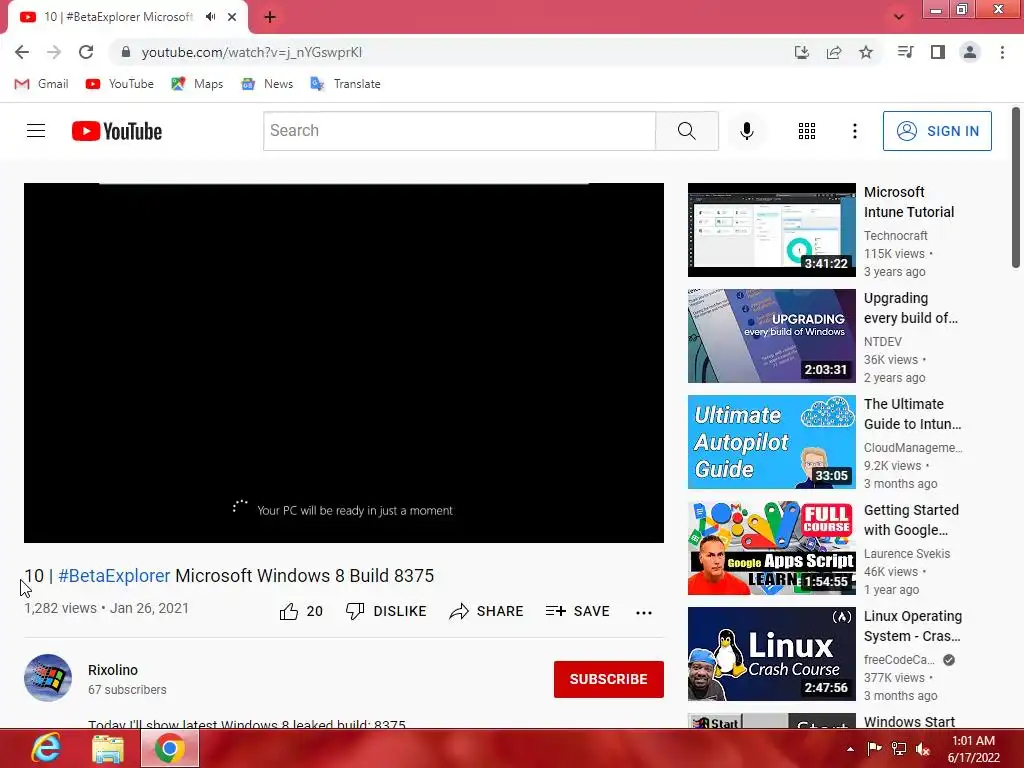Mute the tab via speaker icon

click(210, 17)
